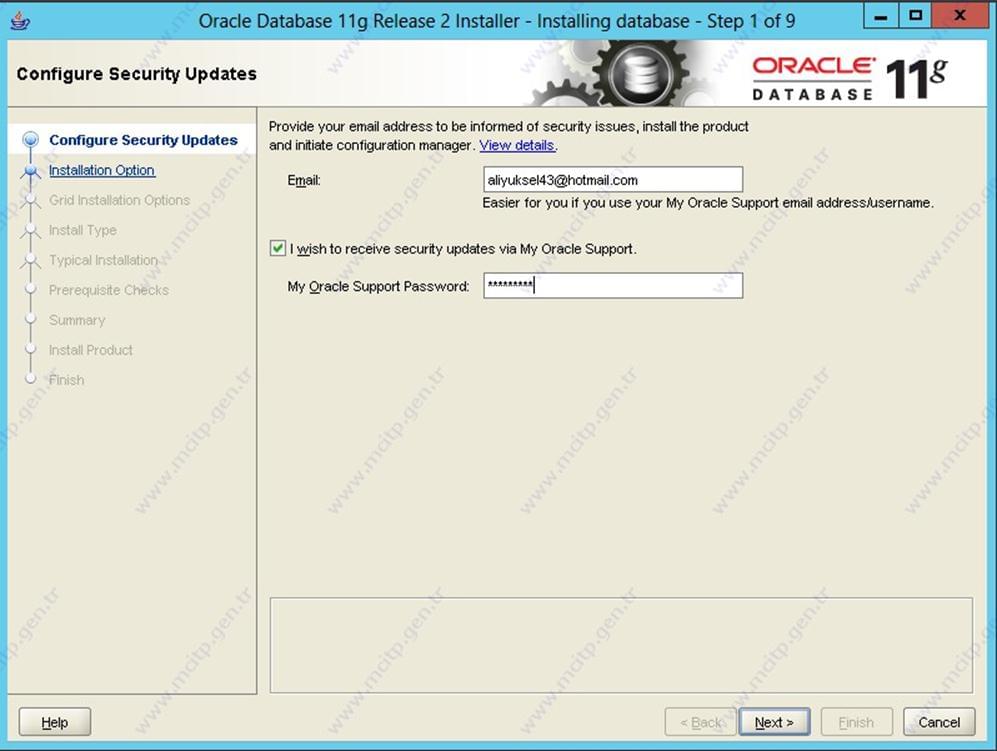997x751 pixels.
Task: Select the Typical Installation step
Action: pos(103,260)
